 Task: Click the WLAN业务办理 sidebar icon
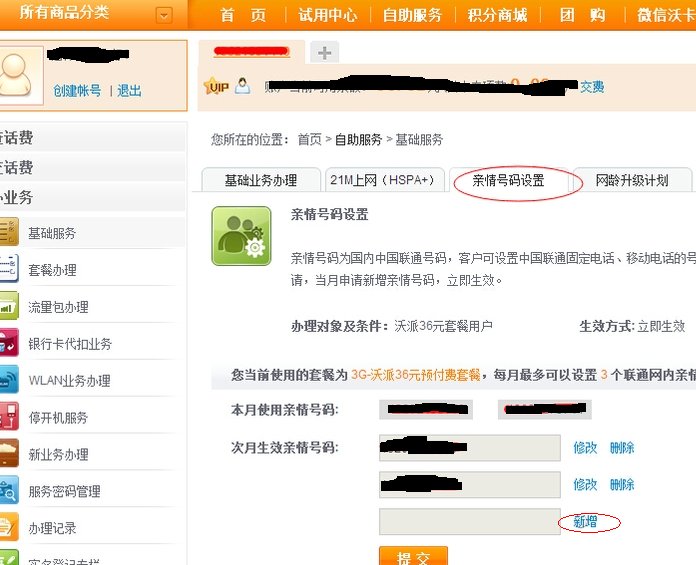click(x=9, y=379)
